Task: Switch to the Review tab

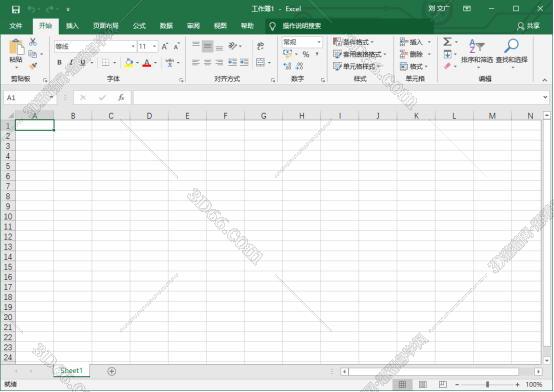Action: coord(193,26)
